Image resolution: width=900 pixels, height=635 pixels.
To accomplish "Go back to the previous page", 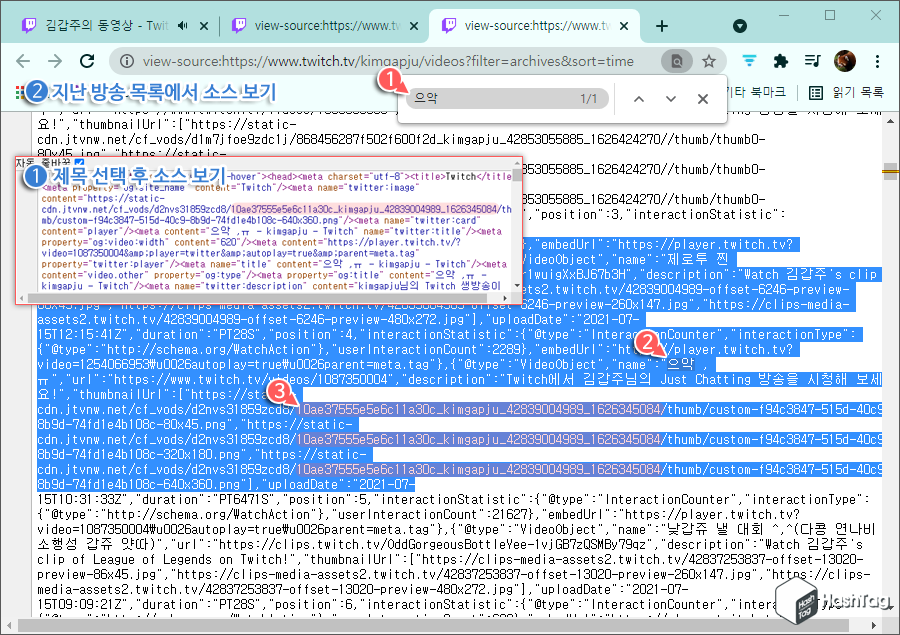I will tap(23, 61).
